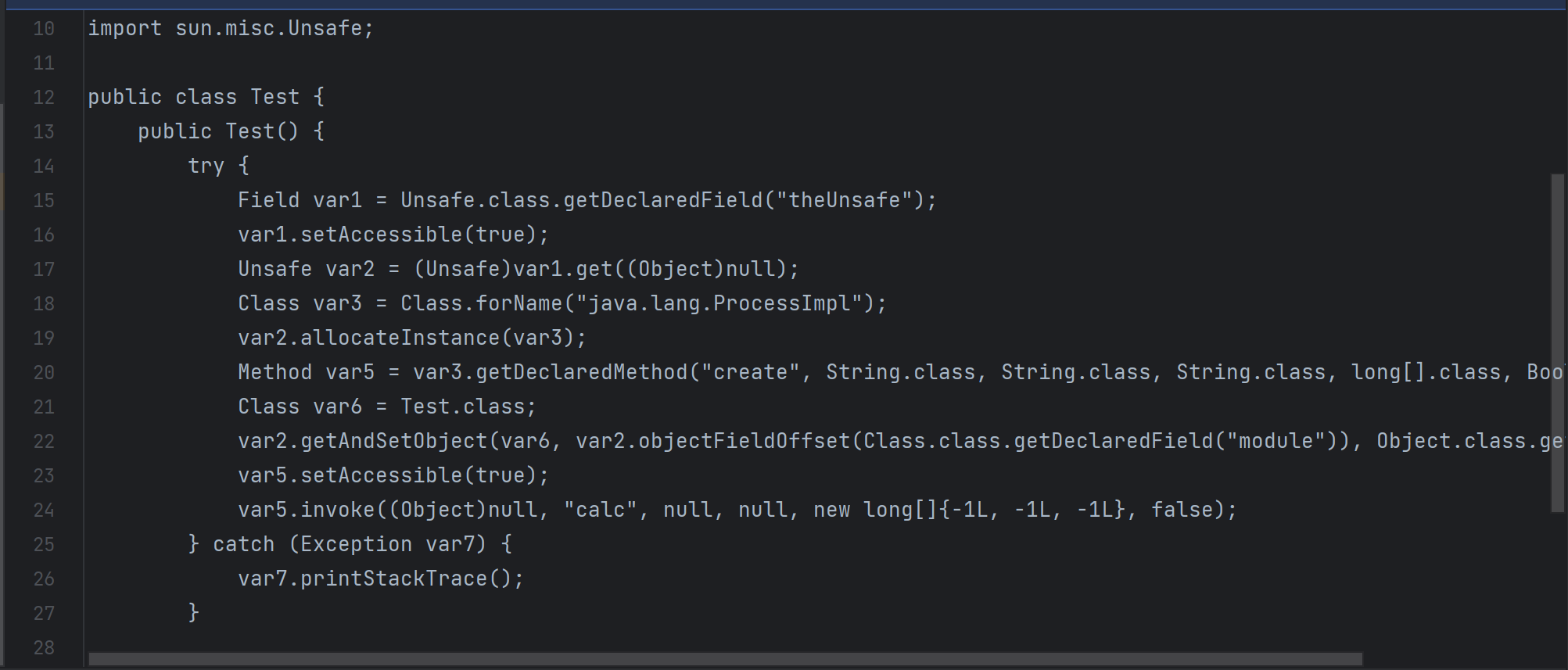This screenshot has width=1568, height=670.
Task: Select line number 24 in the gutter
Action: coord(44,511)
